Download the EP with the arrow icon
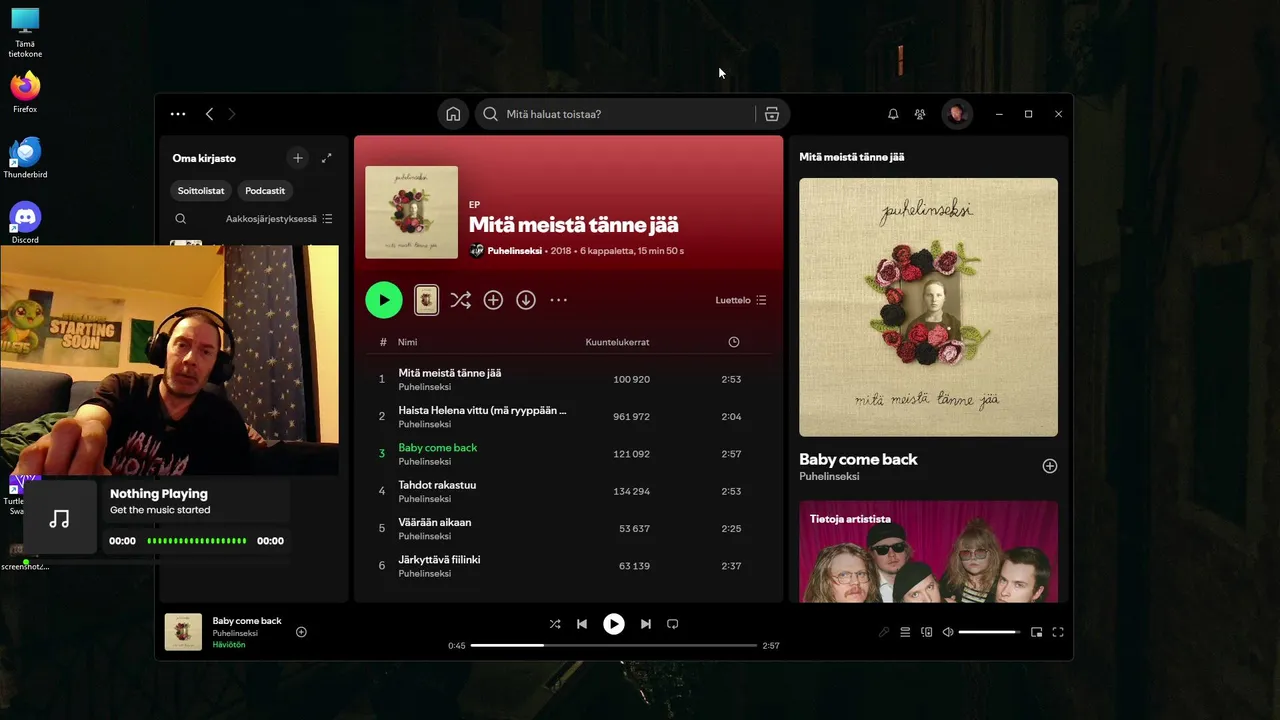This screenshot has width=1280, height=720. 526,300
